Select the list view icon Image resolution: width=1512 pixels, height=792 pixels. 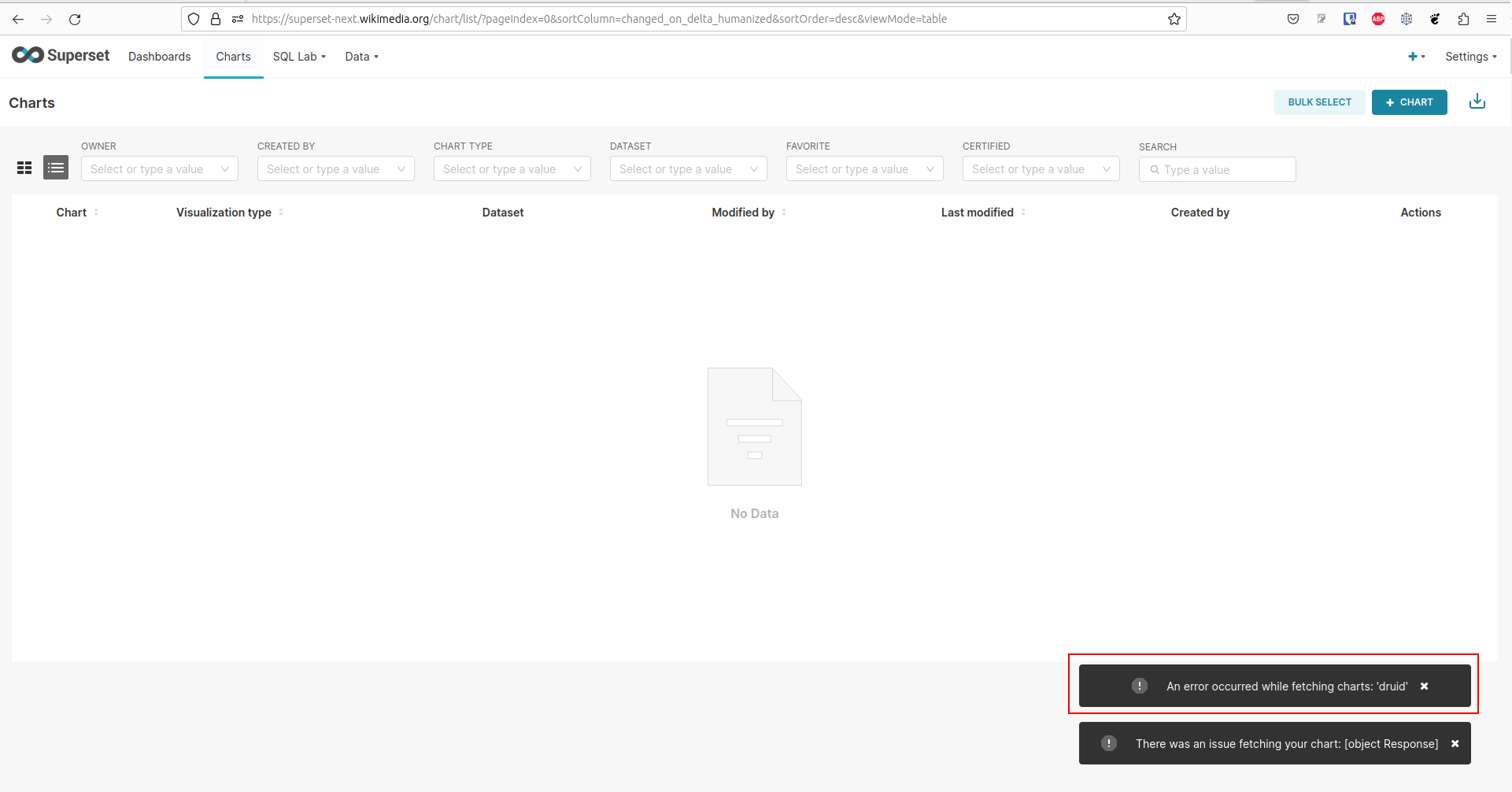pyautogui.click(x=55, y=168)
